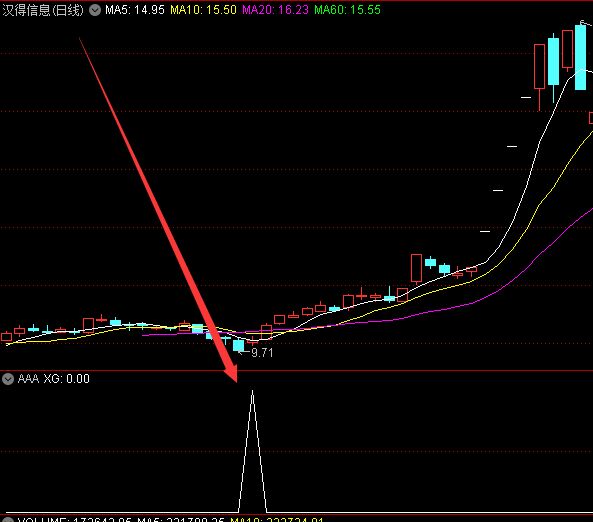
Task: Expand the AAA indicator panel dropdown
Action: 8,379
